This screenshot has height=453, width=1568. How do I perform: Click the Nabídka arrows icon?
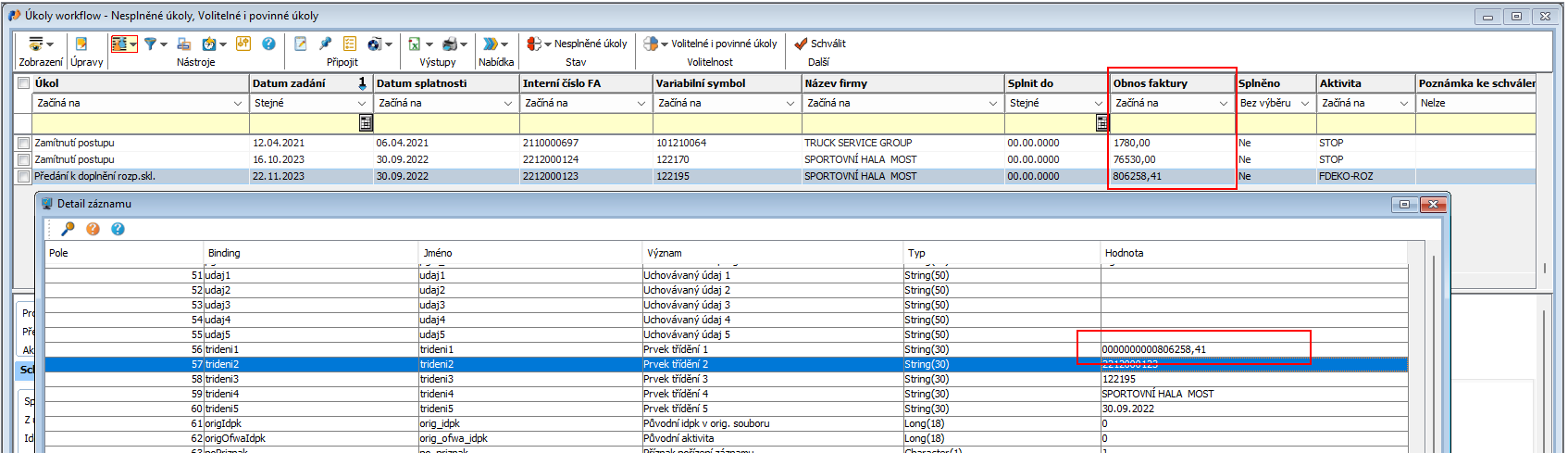491,44
